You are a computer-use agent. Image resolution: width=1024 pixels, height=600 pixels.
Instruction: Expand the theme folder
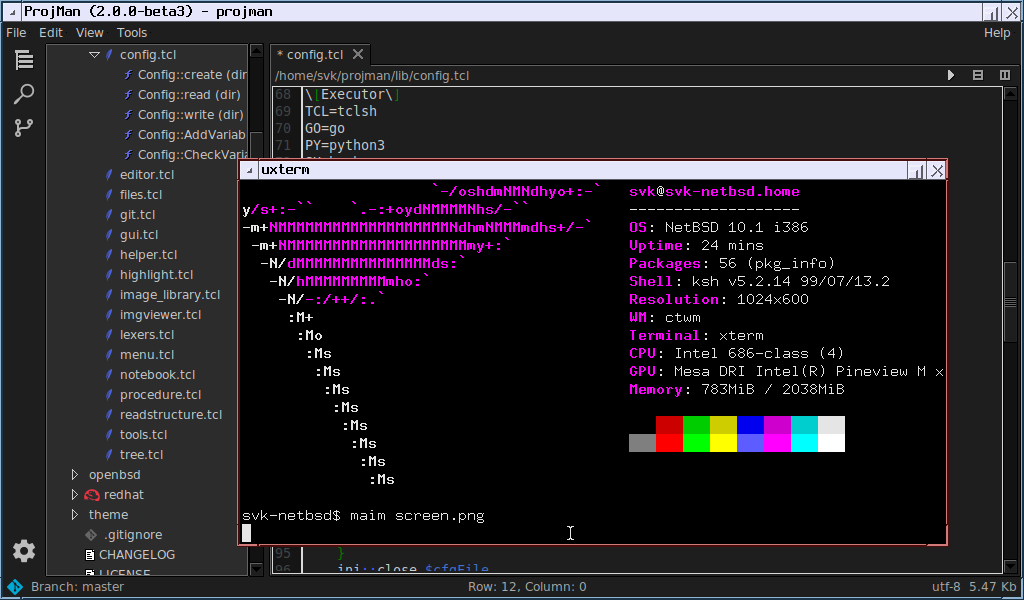pos(74,515)
